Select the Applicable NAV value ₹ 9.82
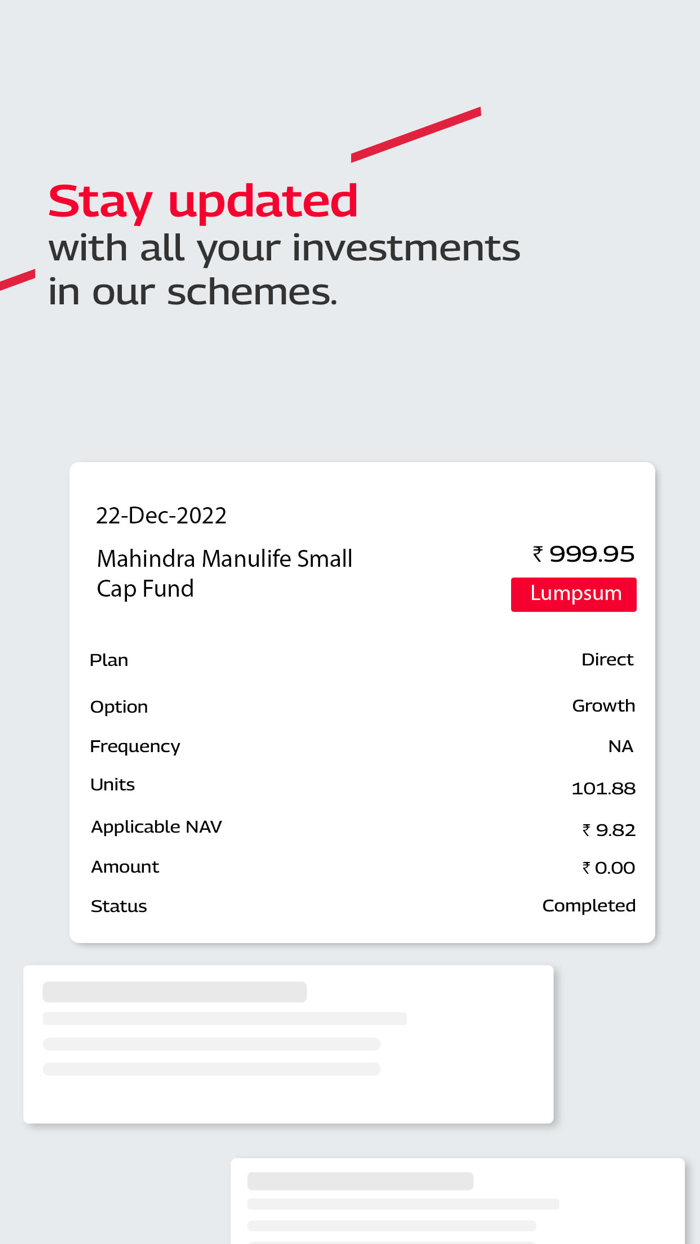This screenshot has width=700, height=1244. click(x=610, y=828)
